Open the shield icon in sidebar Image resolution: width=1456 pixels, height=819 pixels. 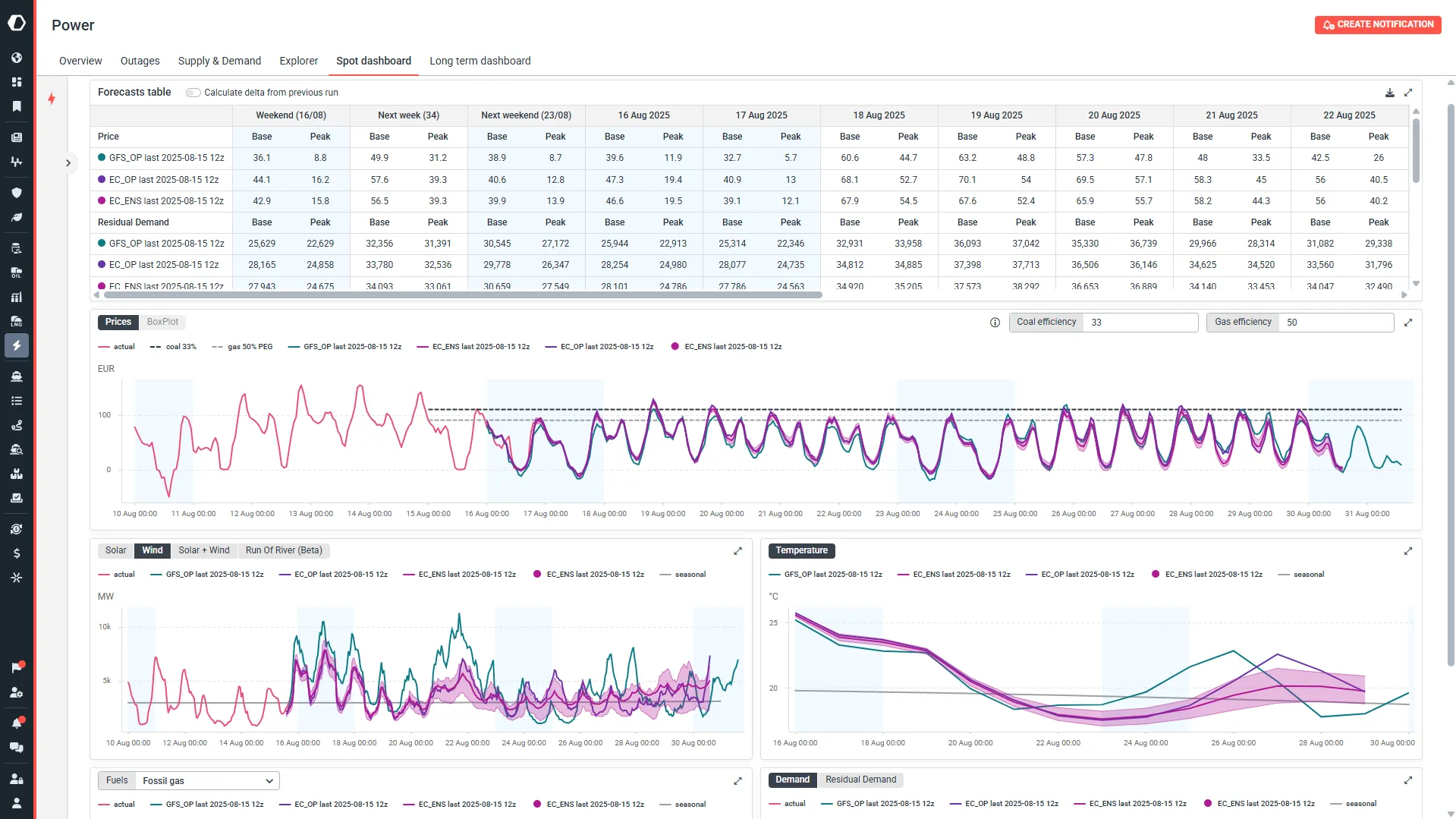tap(17, 193)
